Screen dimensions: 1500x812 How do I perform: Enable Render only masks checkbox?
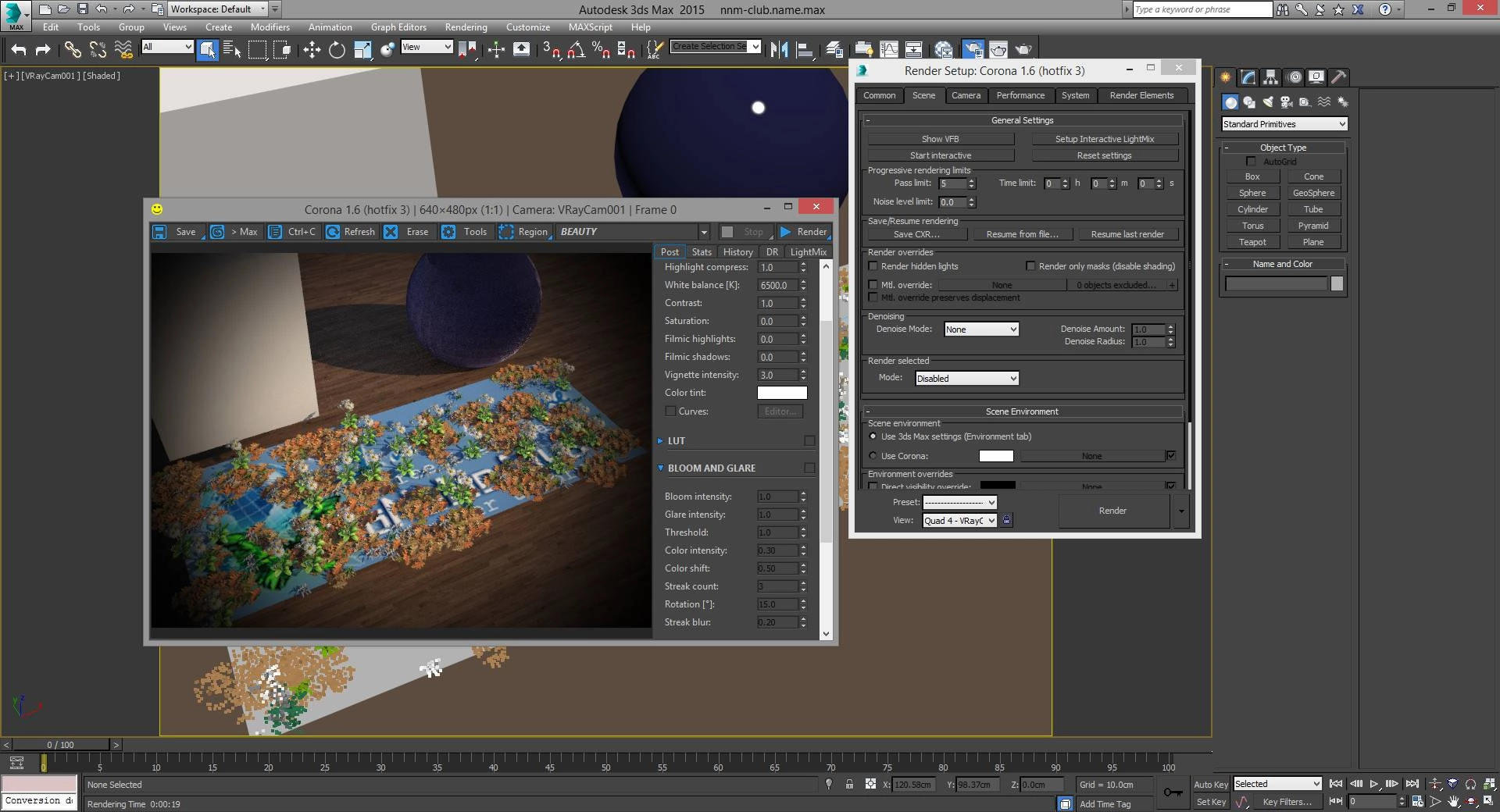pos(1030,266)
